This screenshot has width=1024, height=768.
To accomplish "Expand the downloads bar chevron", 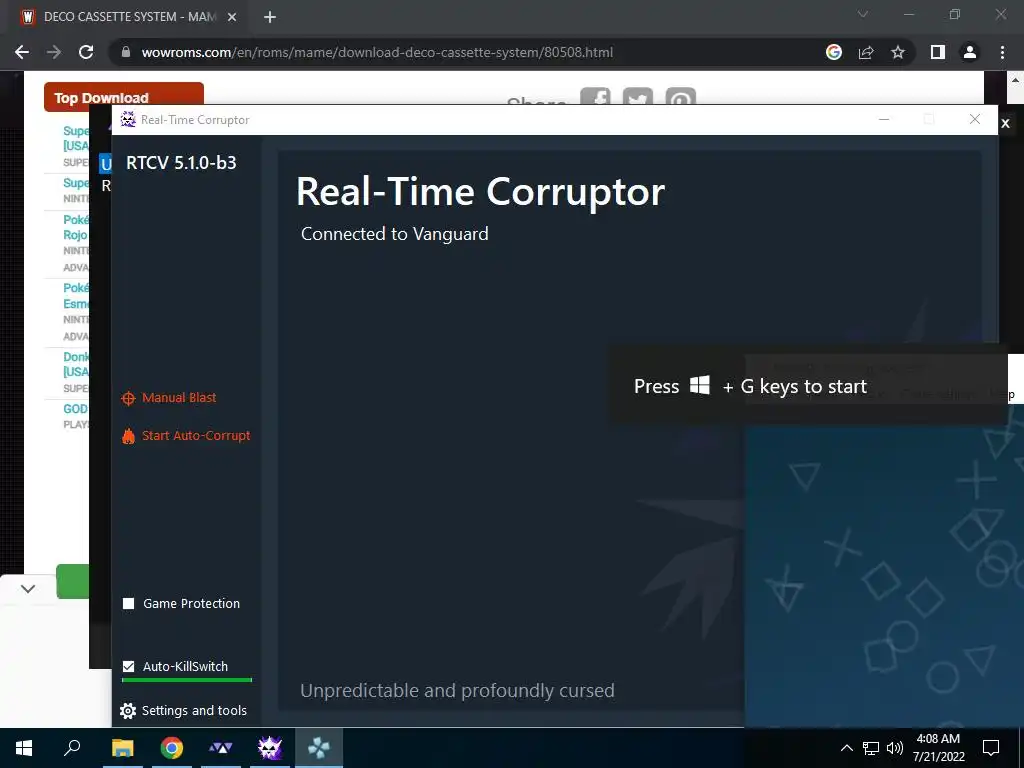I will coord(28,589).
